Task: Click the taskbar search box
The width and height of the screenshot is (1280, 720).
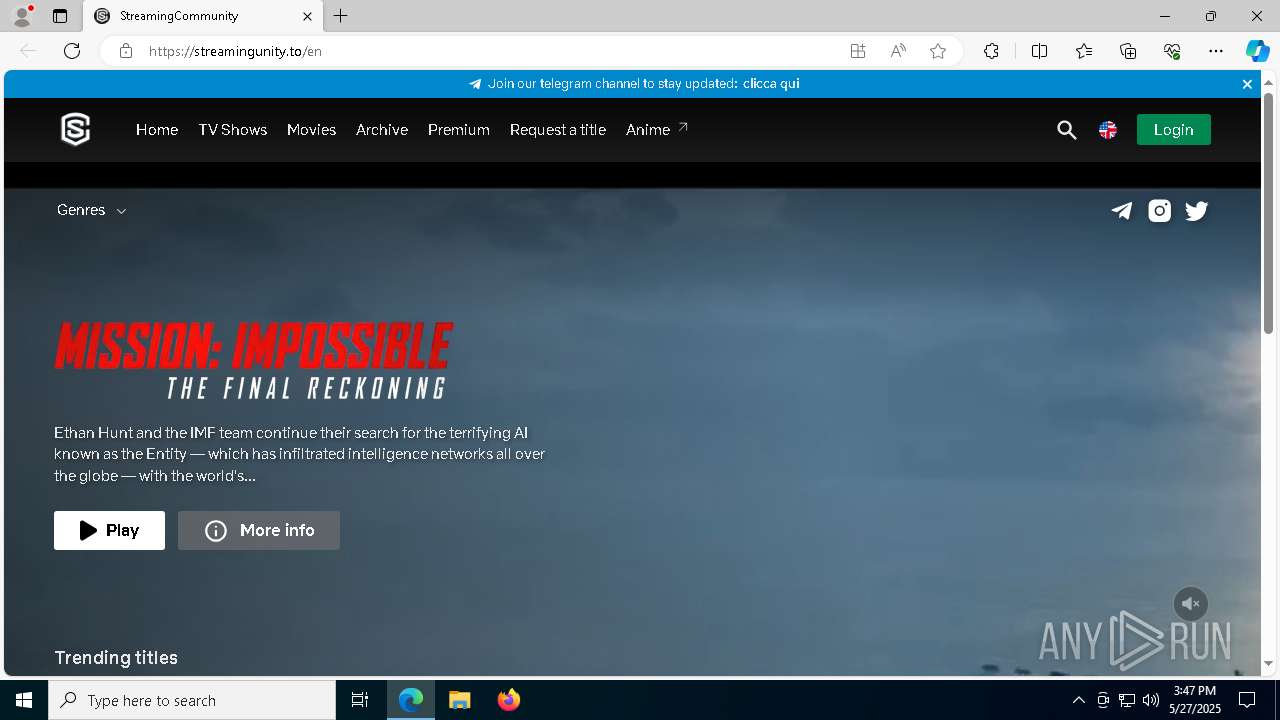Action: 192,700
